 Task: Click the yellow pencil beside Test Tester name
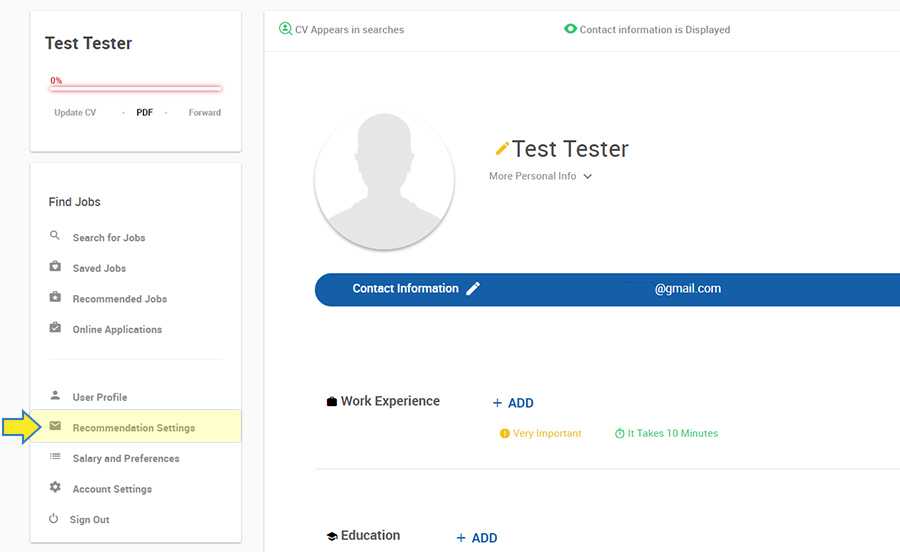pos(502,149)
